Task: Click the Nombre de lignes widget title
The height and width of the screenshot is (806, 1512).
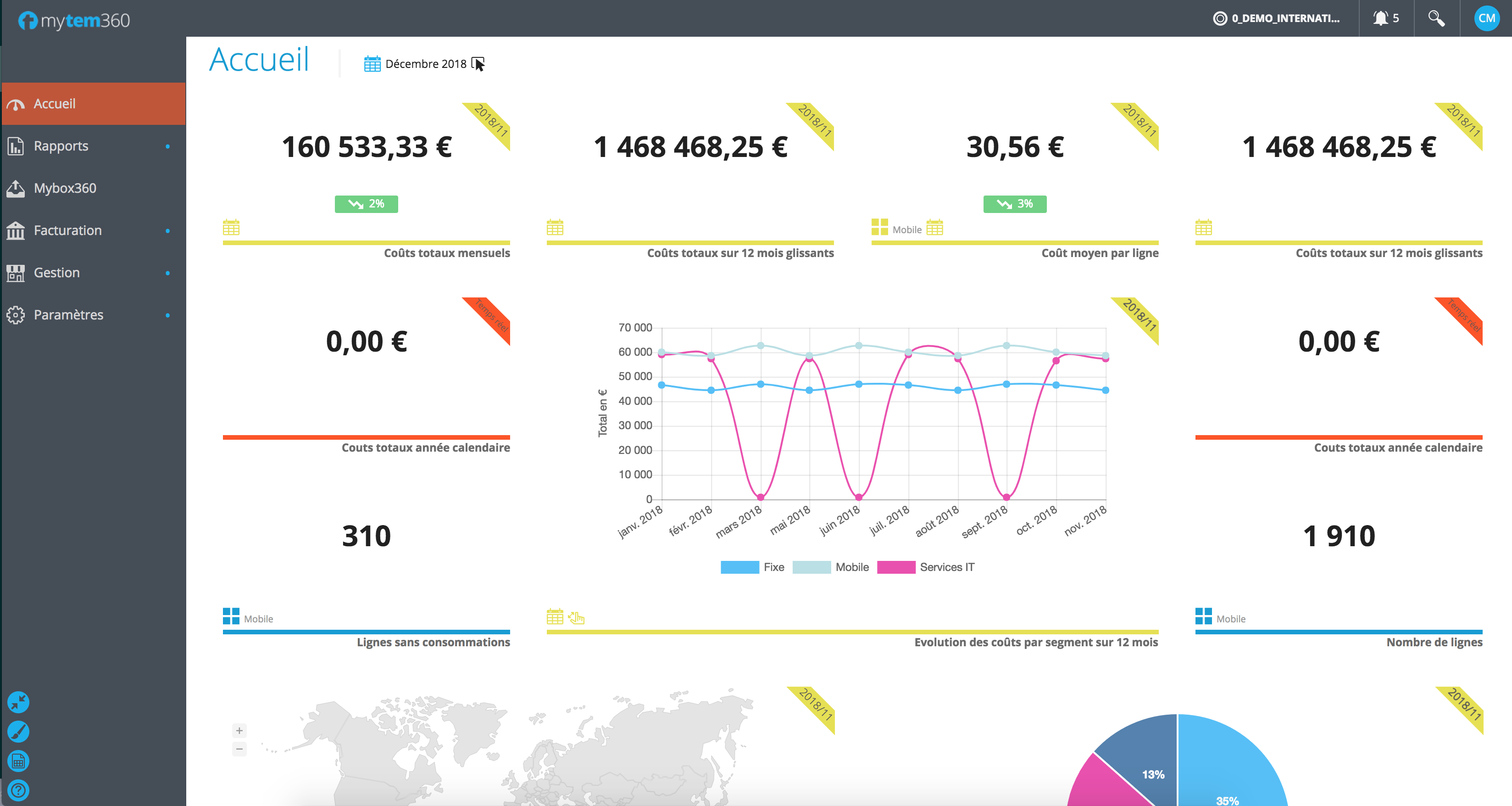Action: pos(1434,642)
